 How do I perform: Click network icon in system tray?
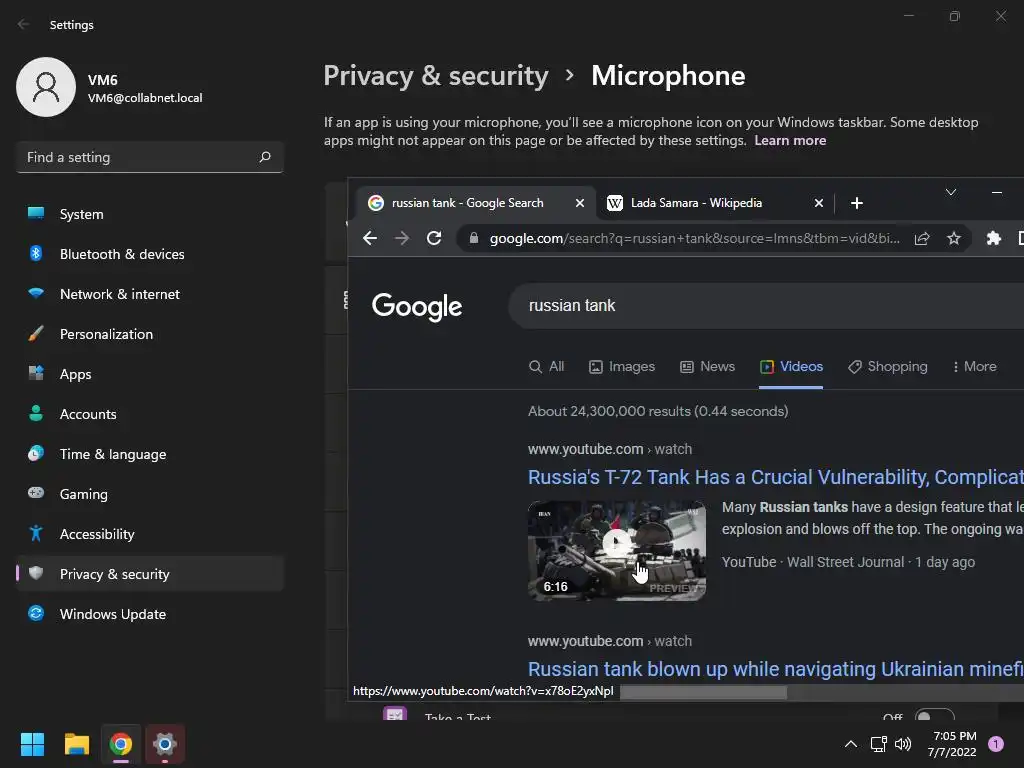(878, 744)
